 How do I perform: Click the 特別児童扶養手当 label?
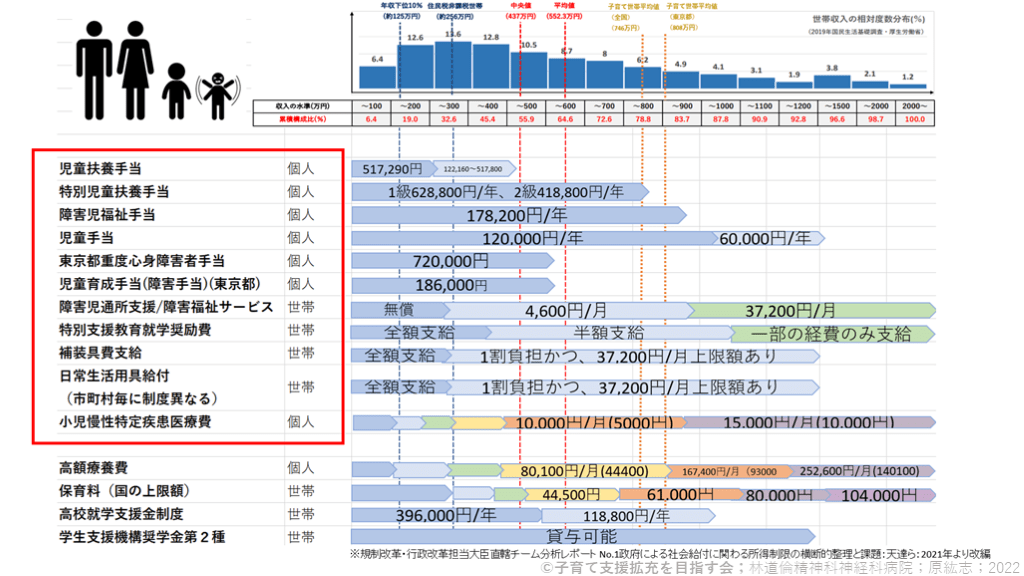(113, 191)
